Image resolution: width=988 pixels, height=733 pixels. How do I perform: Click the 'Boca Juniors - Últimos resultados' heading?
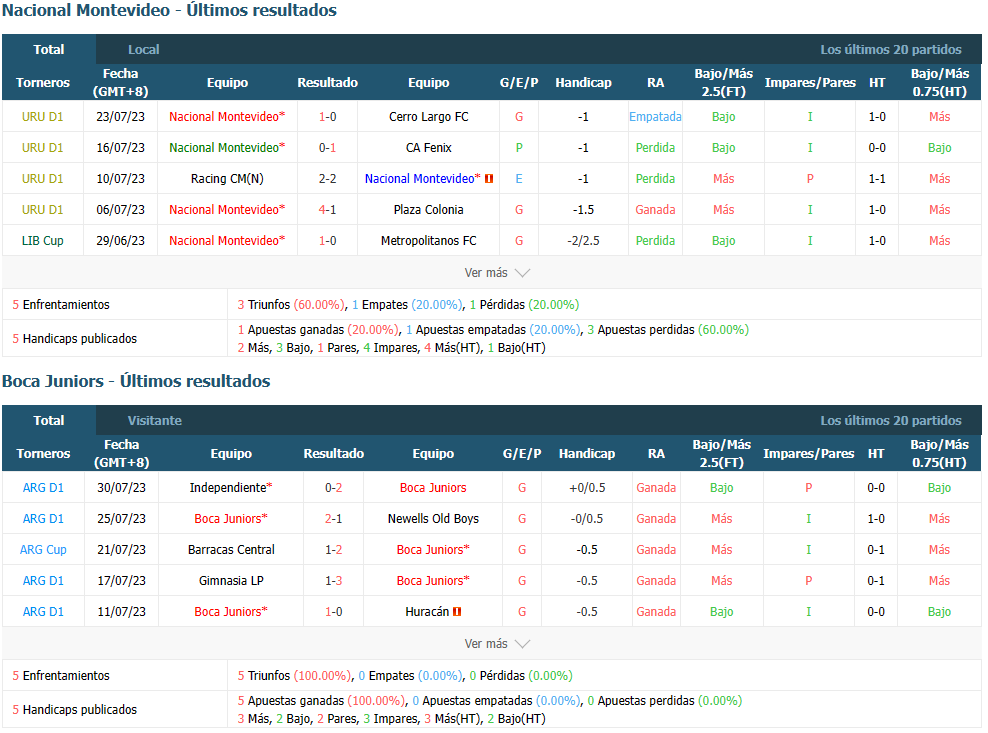[x=136, y=381]
